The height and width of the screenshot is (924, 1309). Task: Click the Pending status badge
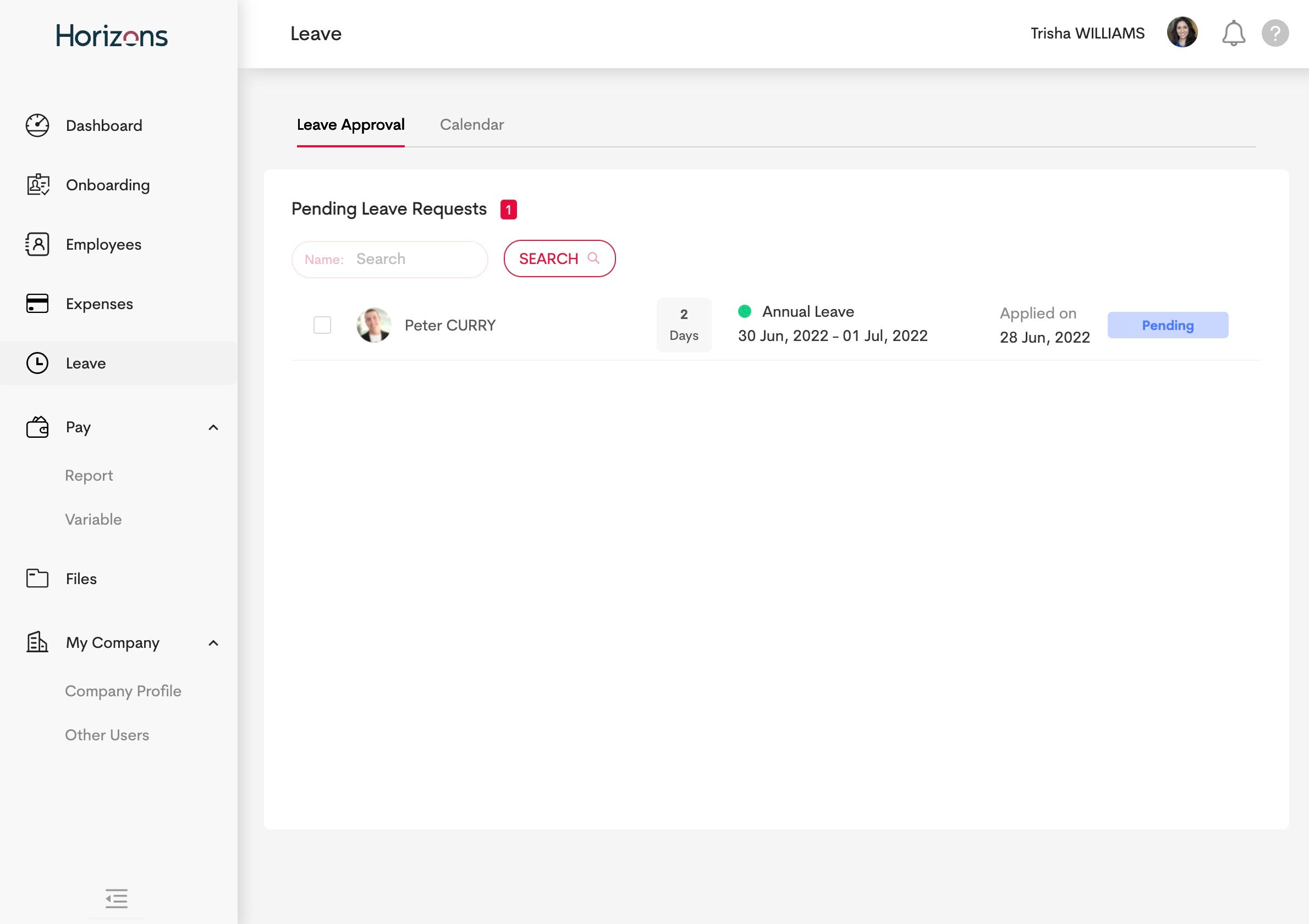point(1167,325)
